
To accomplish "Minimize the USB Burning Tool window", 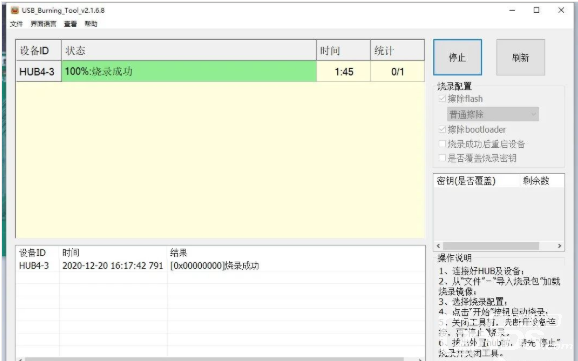I will pos(512,10).
